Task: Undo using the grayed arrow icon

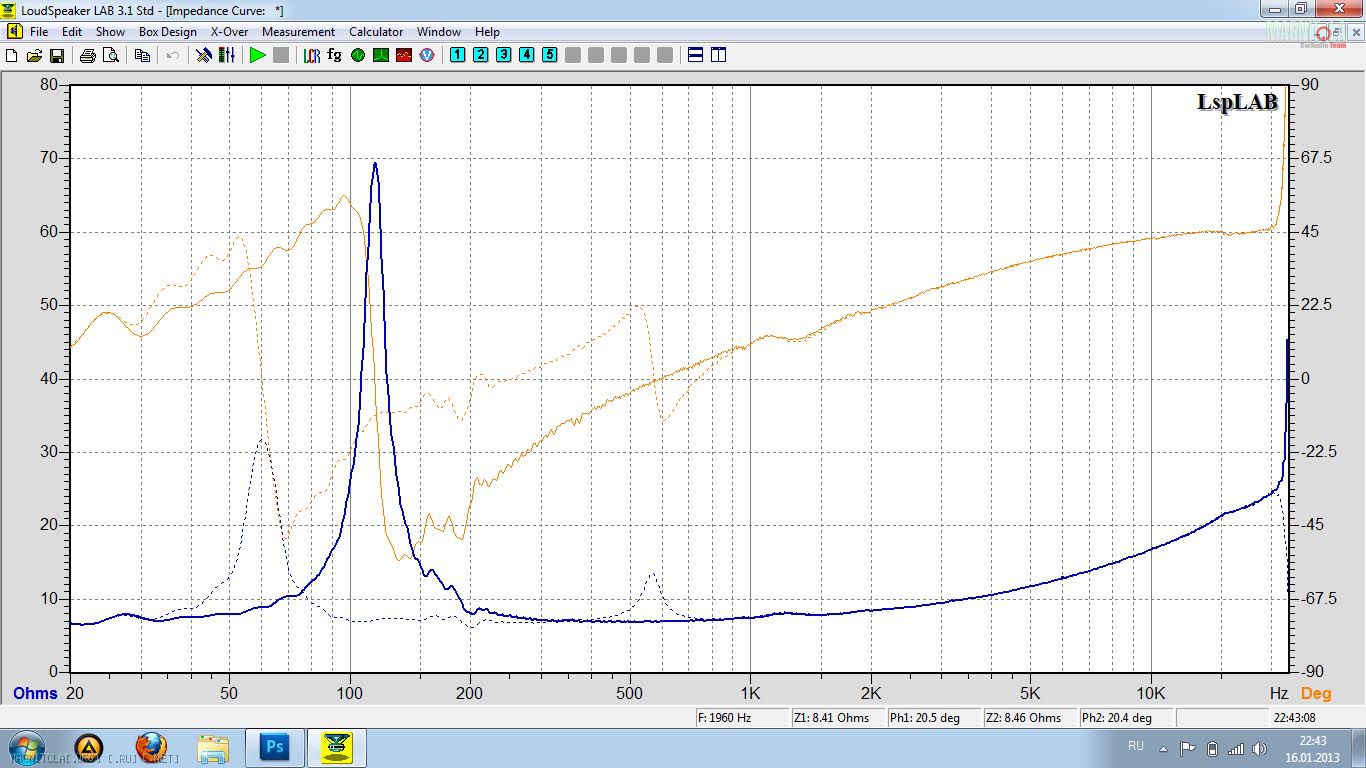Action: [173, 55]
